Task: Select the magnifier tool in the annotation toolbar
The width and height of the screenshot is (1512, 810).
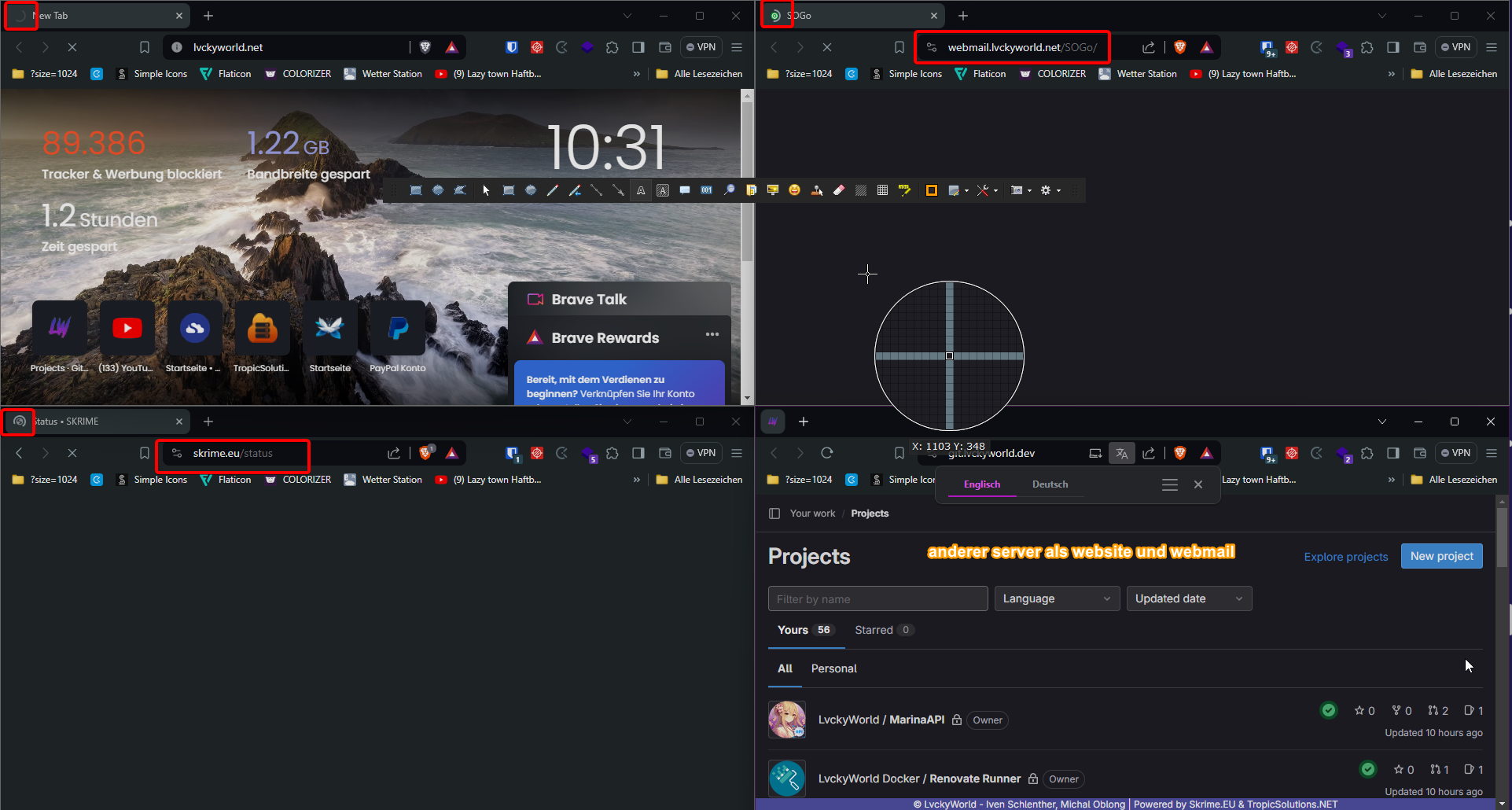Action: (729, 190)
